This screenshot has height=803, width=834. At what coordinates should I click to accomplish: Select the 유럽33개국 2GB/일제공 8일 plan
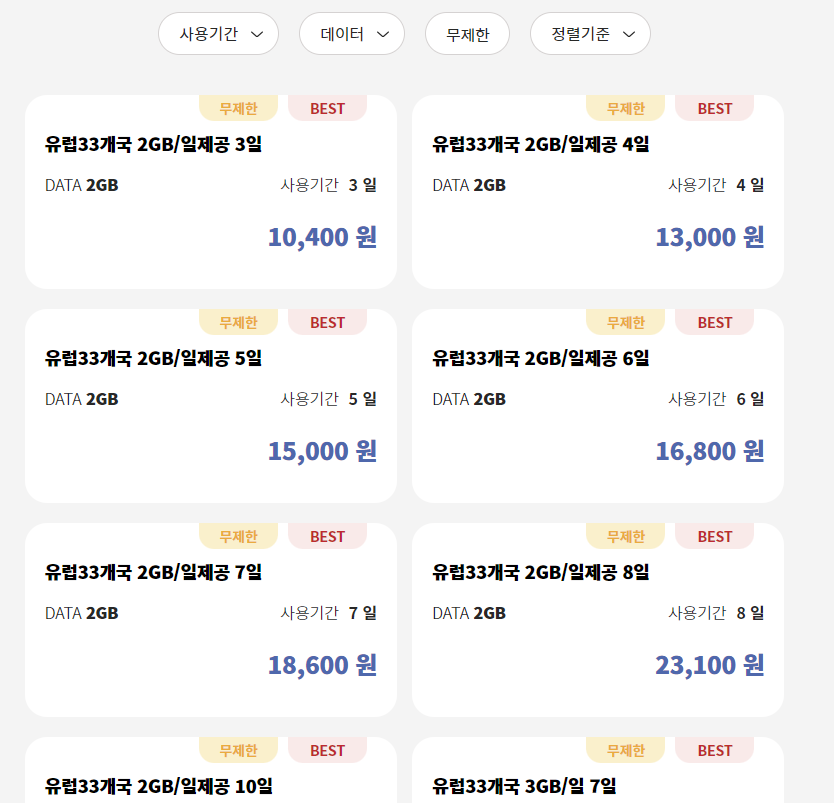coord(540,572)
